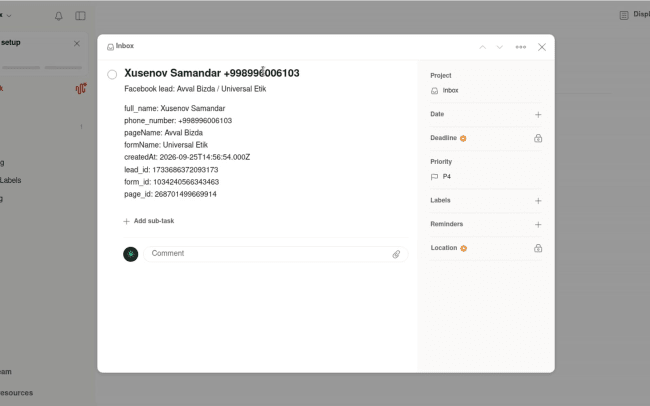Open notifications bell in the sidebar

pos(58,16)
